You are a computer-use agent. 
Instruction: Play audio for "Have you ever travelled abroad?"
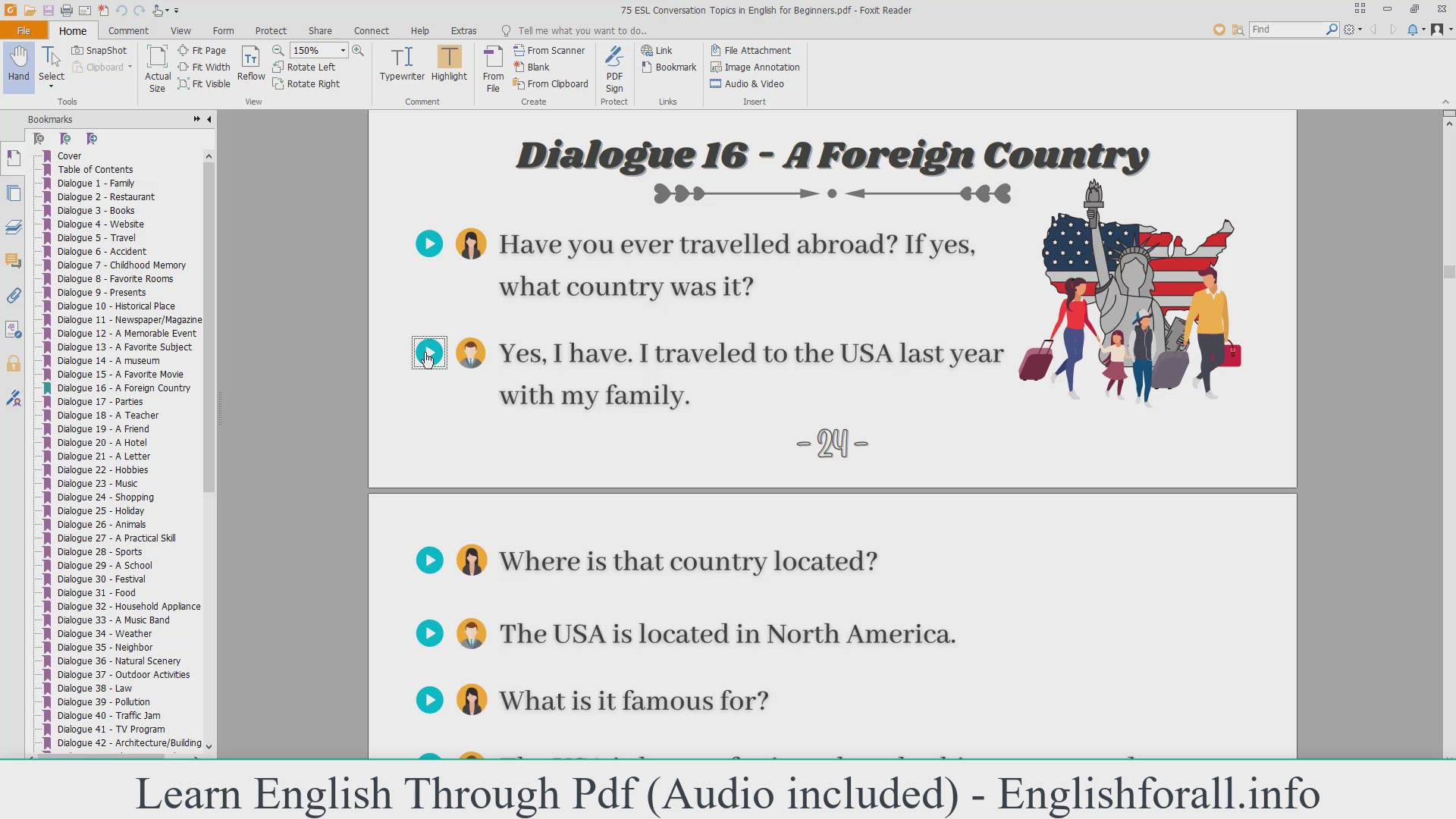pyautogui.click(x=429, y=243)
